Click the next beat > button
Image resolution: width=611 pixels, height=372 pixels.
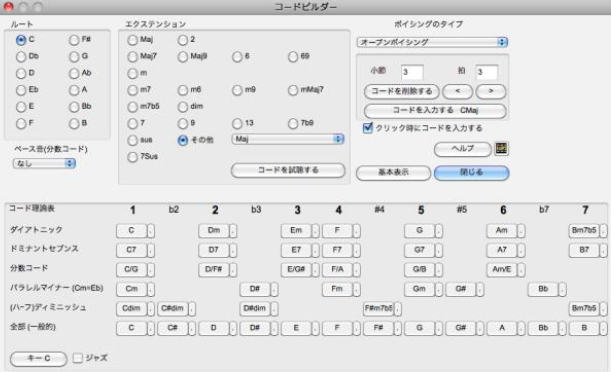(x=491, y=91)
